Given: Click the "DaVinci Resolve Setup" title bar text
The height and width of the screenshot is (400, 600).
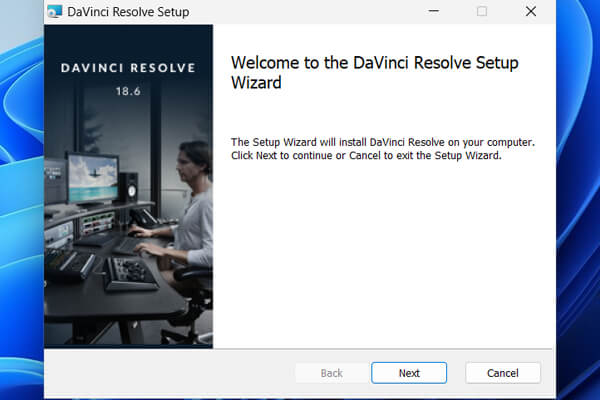Looking at the screenshot, I should click(128, 12).
